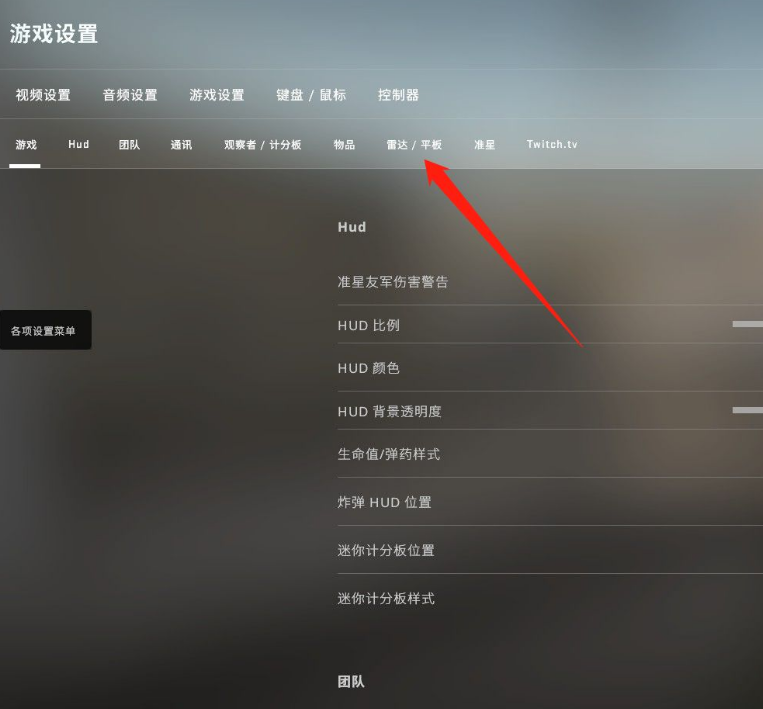The height and width of the screenshot is (709, 763).
Task: Open the Twitch.tv sub-tab
Action: 552,144
